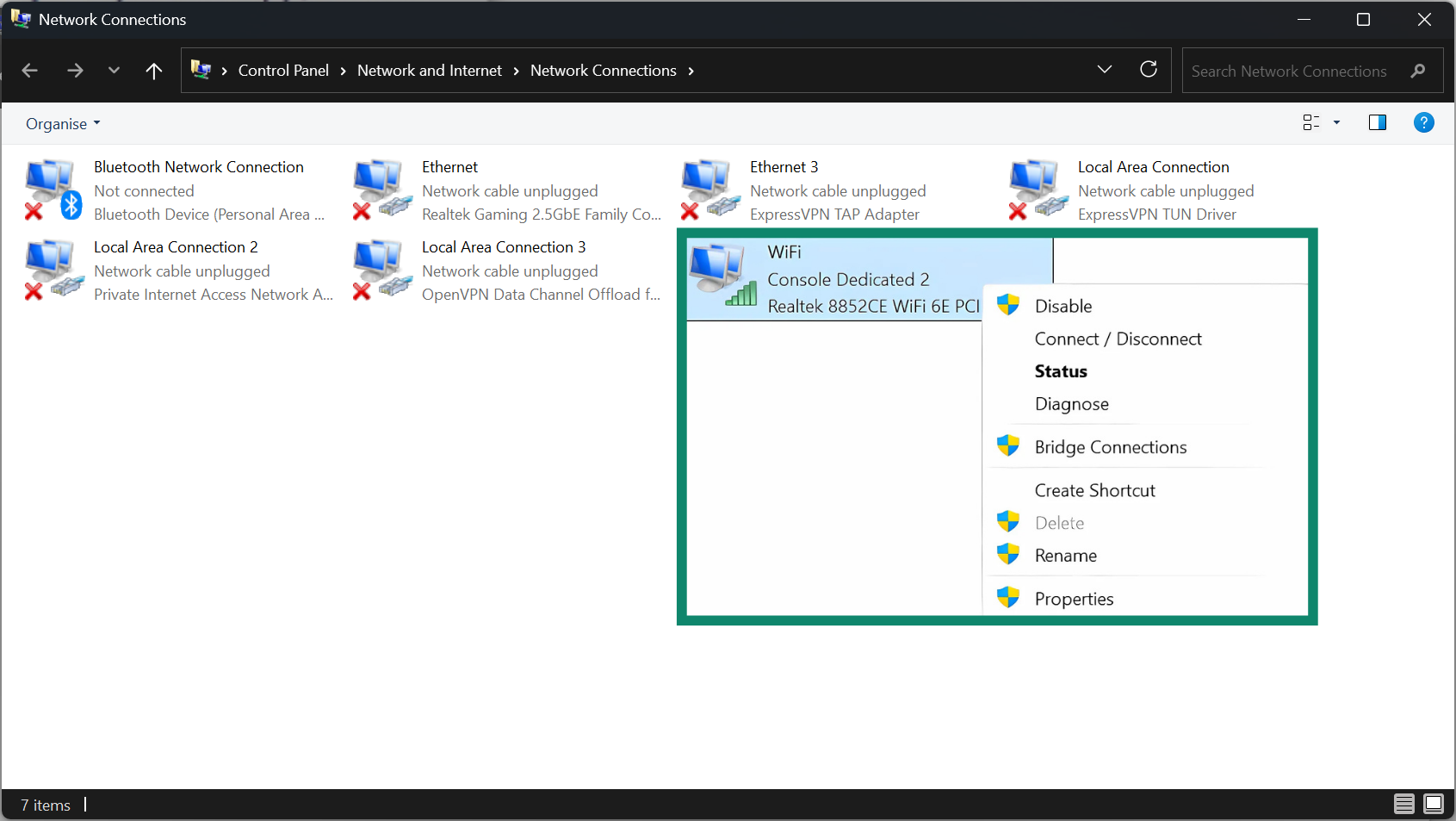Navigate to Control Panel via breadcrumb
The height and width of the screenshot is (821, 1456).
283,70
